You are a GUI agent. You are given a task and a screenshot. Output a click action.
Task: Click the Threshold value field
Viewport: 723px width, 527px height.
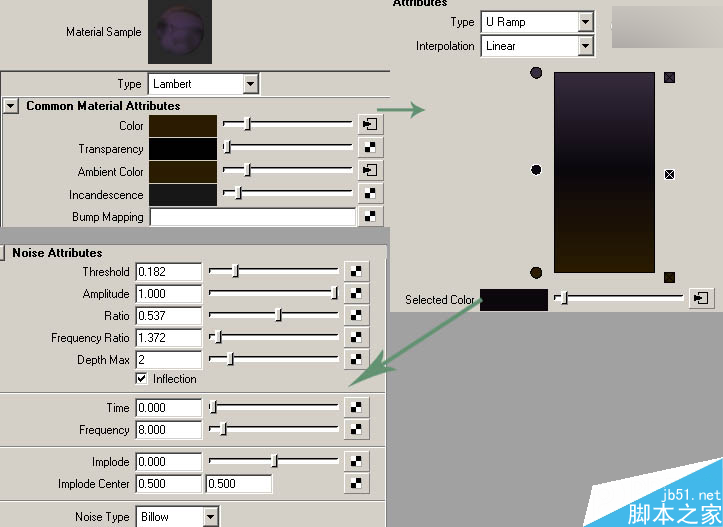pyautogui.click(x=169, y=272)
